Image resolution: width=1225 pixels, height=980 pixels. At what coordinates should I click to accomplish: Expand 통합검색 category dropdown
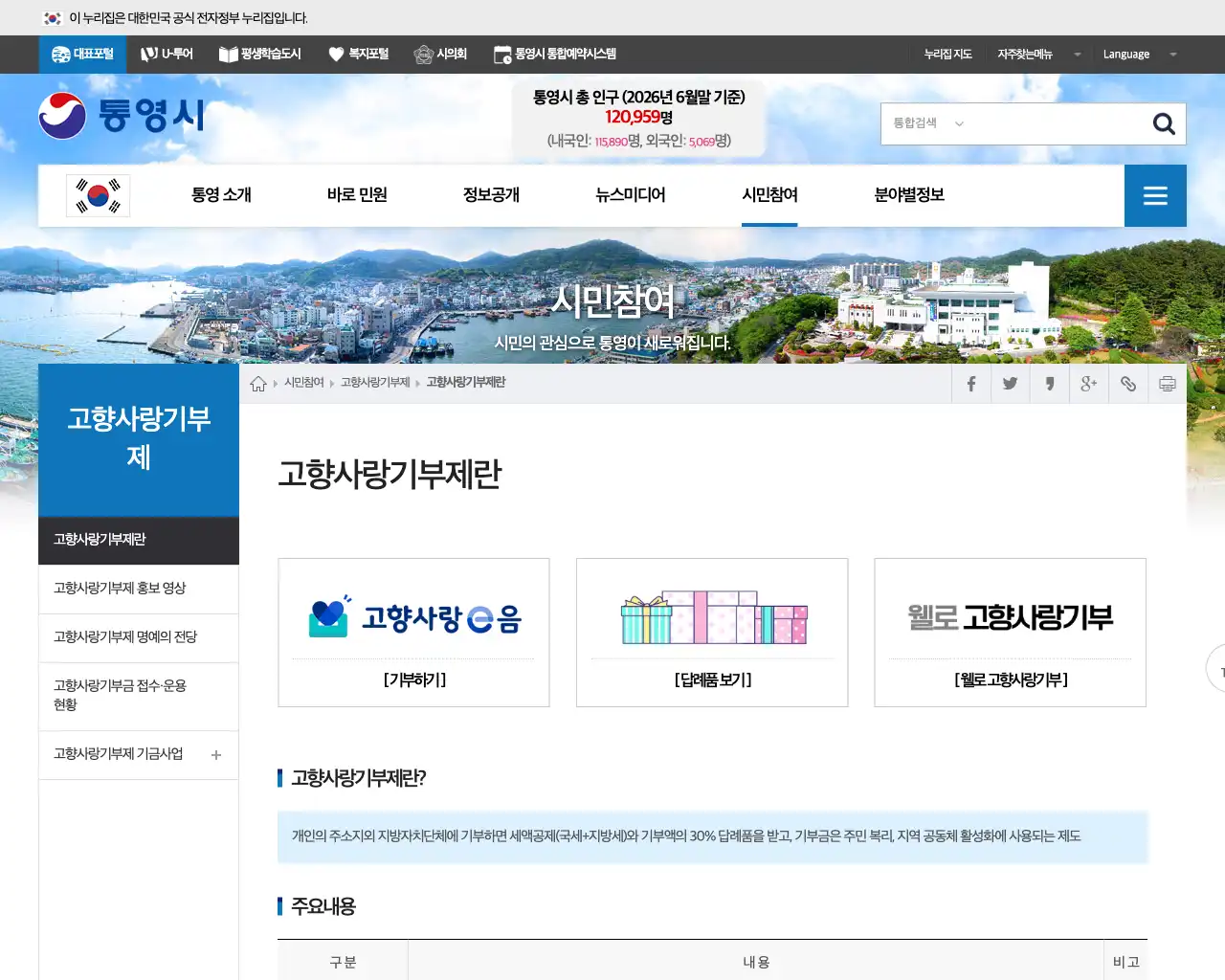click(928, 123)
